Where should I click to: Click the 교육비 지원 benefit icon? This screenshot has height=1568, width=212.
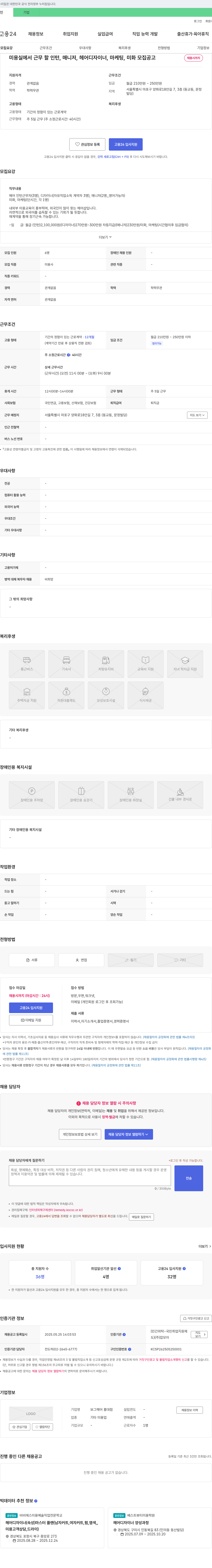point(146,664)
